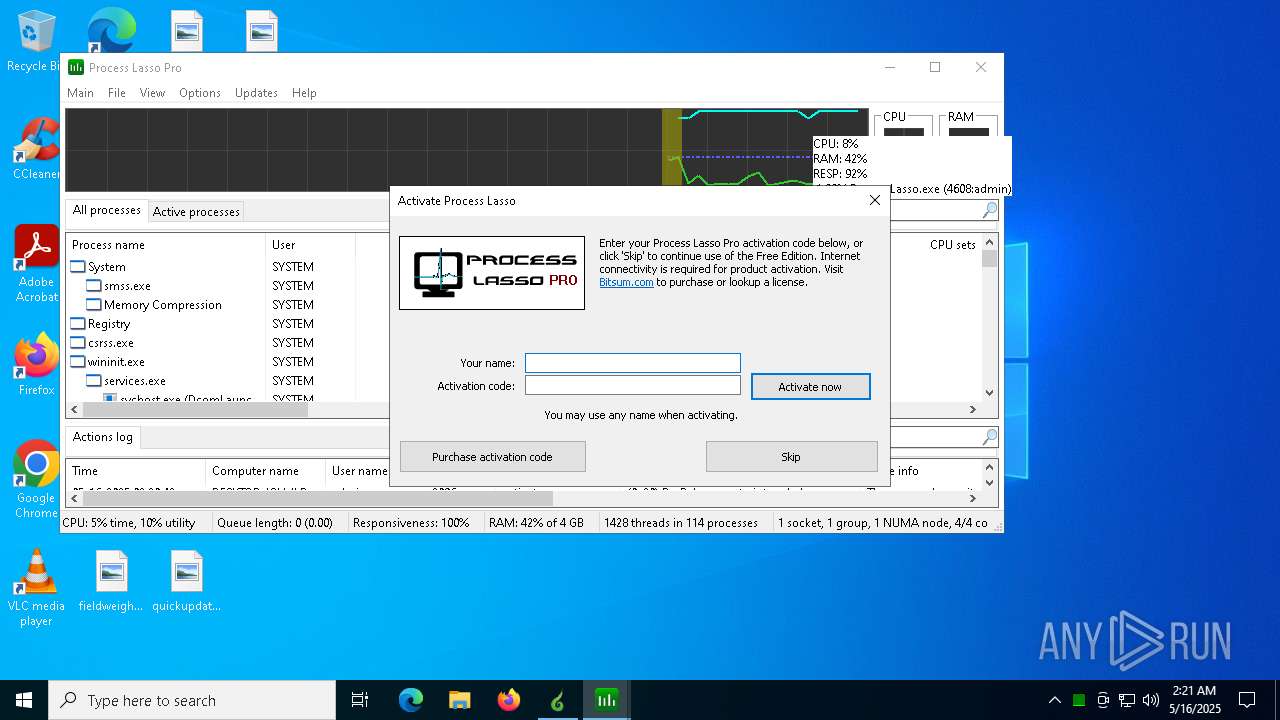Open Task View on the taskbar
1280x720 pixels.
tap(360, 700)
